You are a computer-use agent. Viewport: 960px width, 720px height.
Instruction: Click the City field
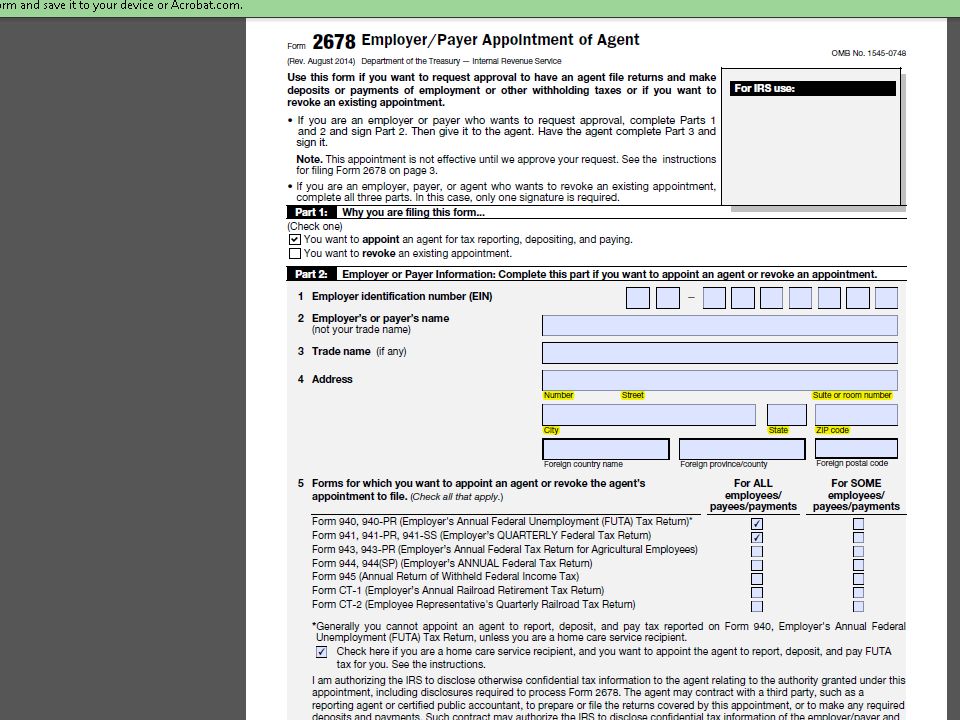point(649,414)
